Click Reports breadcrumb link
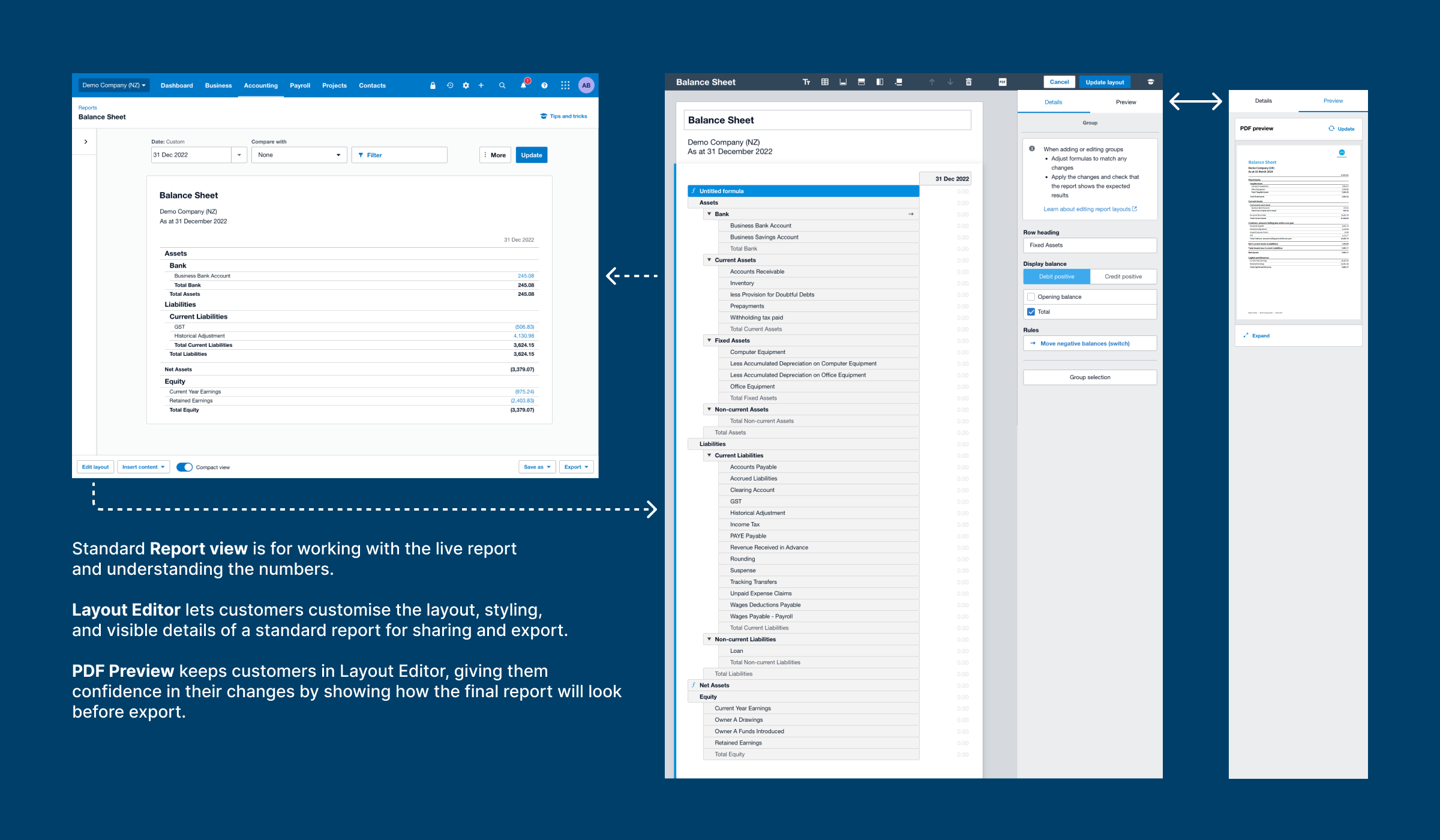1440x840 pixels. click(88, 108)
